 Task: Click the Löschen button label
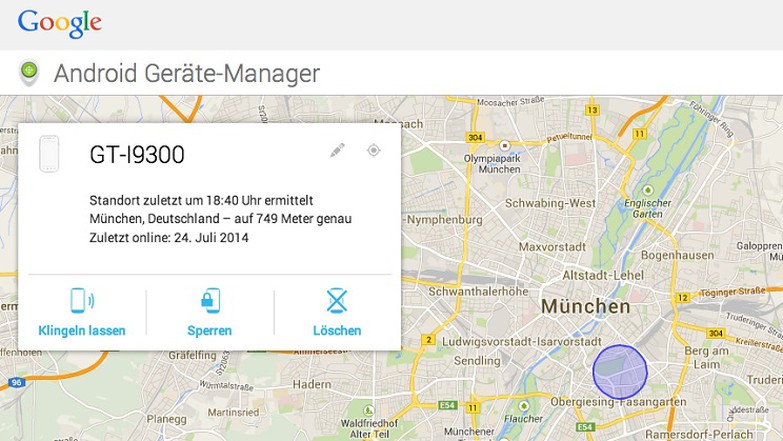337,331
